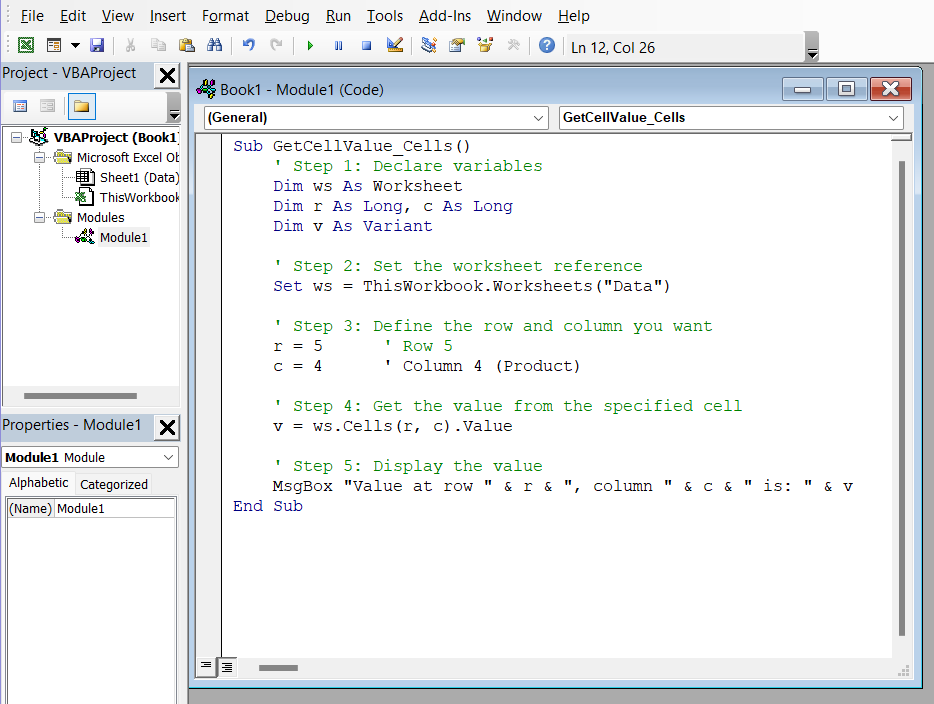
Task: Close the Project - VBAProject panel
Action: click(167, 75)
